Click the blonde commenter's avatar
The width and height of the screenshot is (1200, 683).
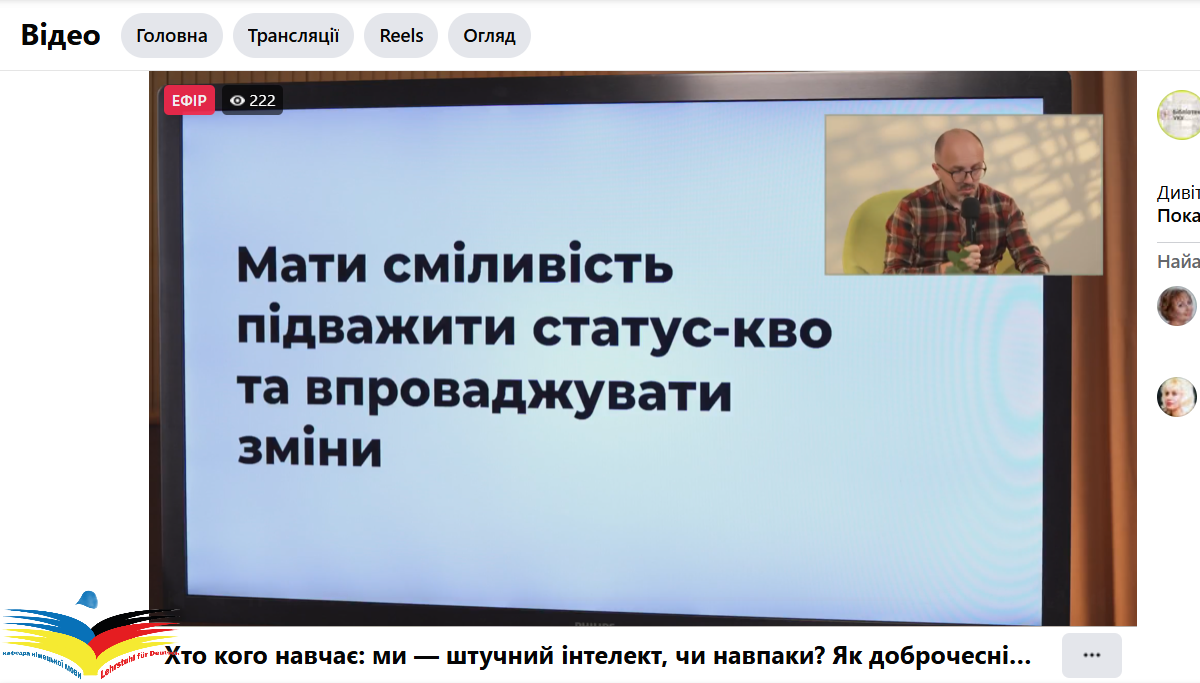click(1177, 397)
